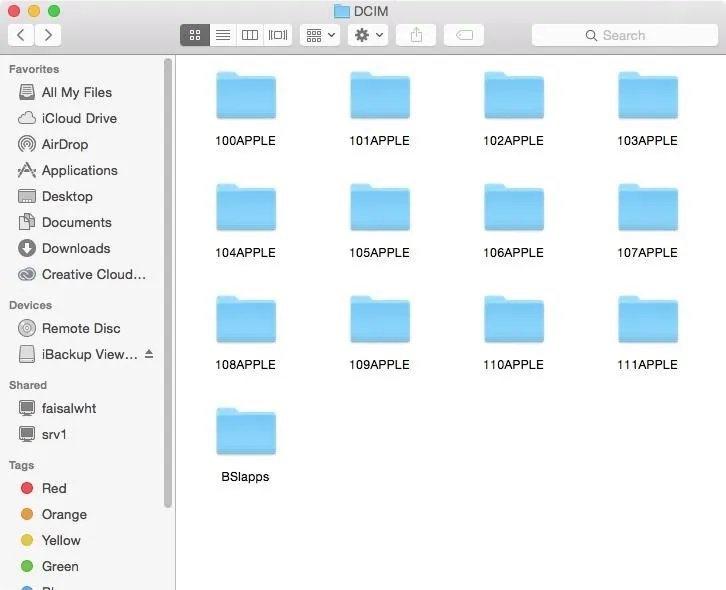Click the Edit Tags toolbar button
Screen dimensions: 726x590
point(464,35)
